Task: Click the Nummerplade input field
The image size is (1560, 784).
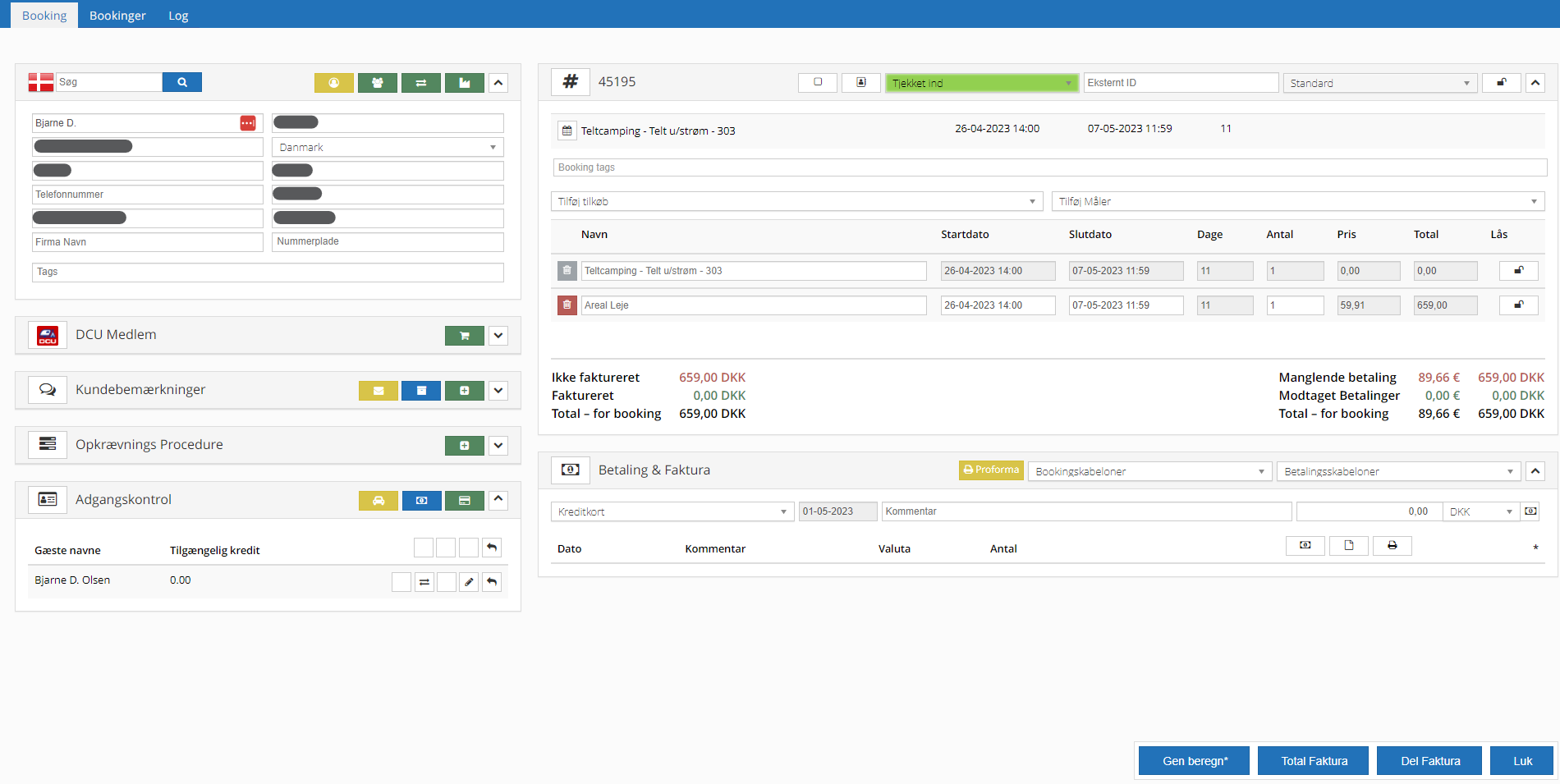Action: point(388,242)
